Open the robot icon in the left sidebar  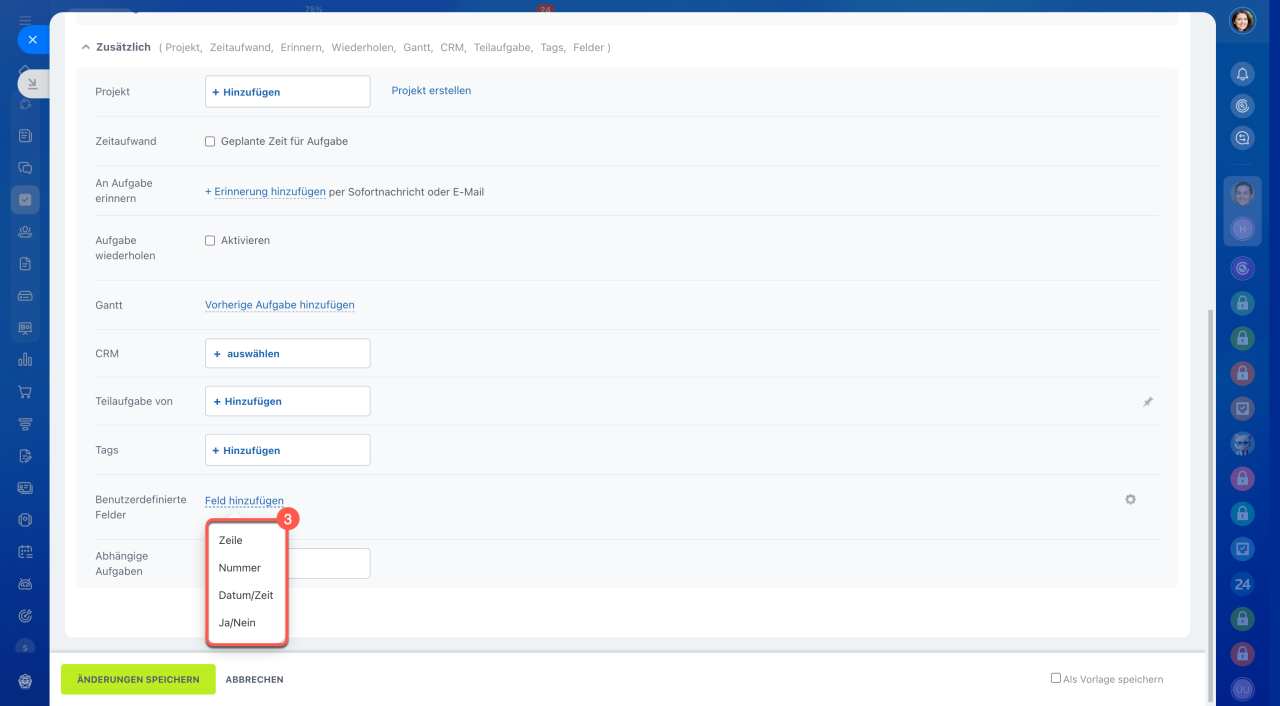pos(25,584)
